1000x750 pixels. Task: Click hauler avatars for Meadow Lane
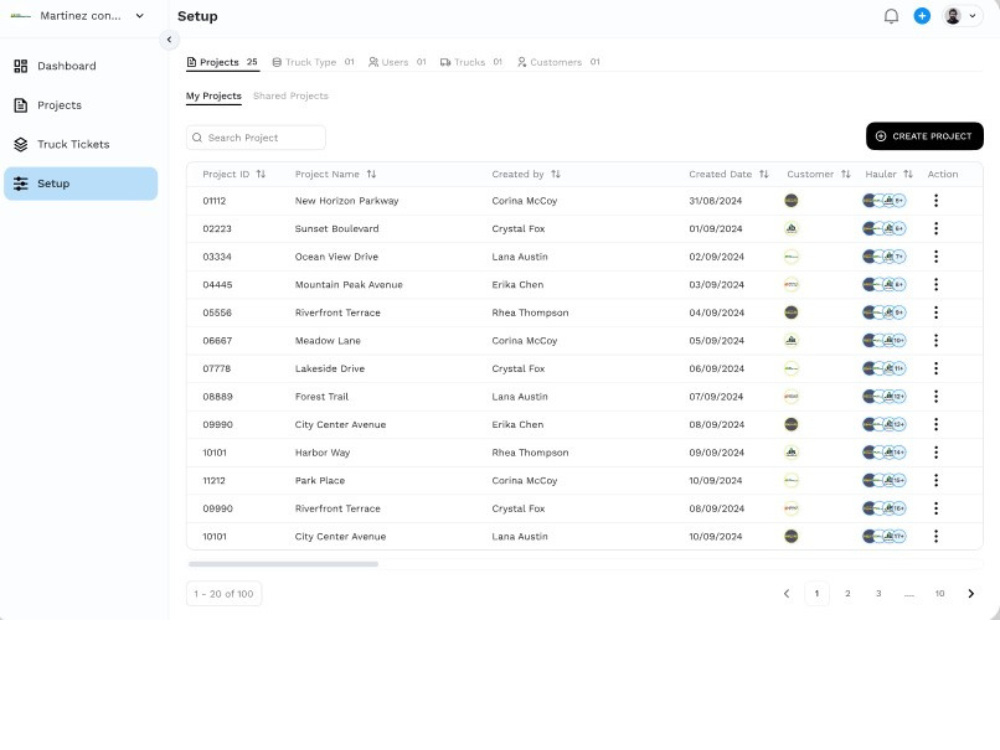click(x=884, y=341)
